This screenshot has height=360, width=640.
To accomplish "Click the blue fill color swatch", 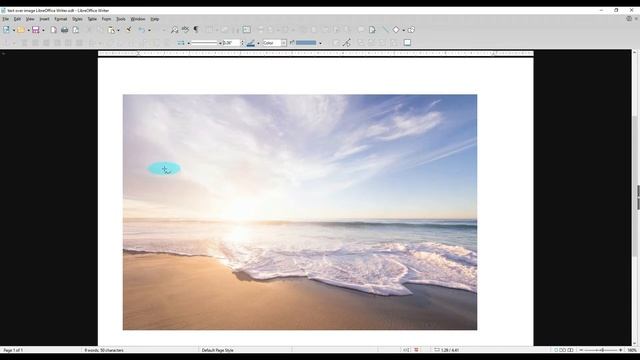I will click(306, 42).
